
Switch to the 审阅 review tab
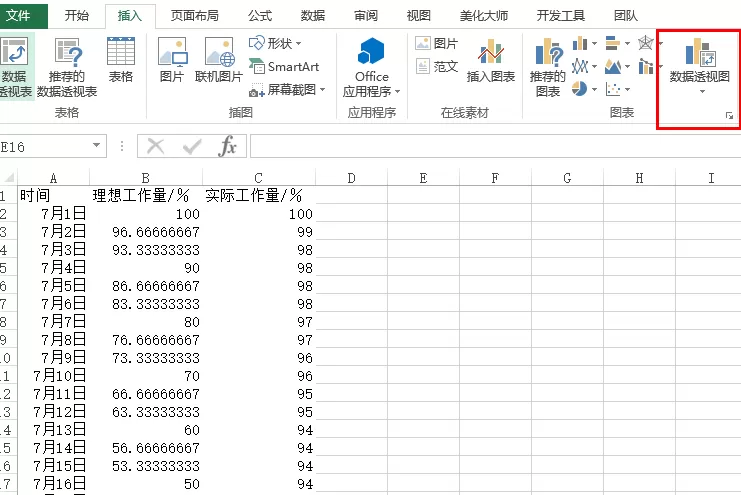click(x=365, y=16)
